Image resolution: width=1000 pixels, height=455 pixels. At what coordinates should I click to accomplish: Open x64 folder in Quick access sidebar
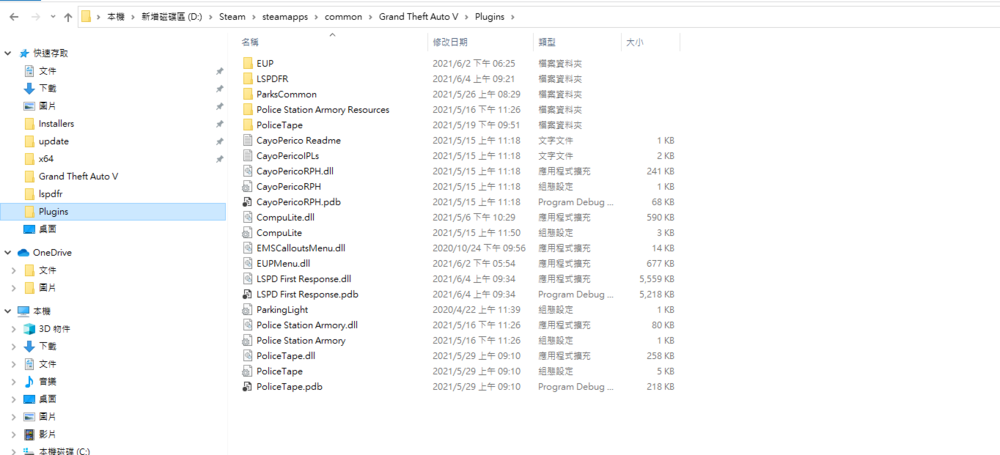[45, 159]
